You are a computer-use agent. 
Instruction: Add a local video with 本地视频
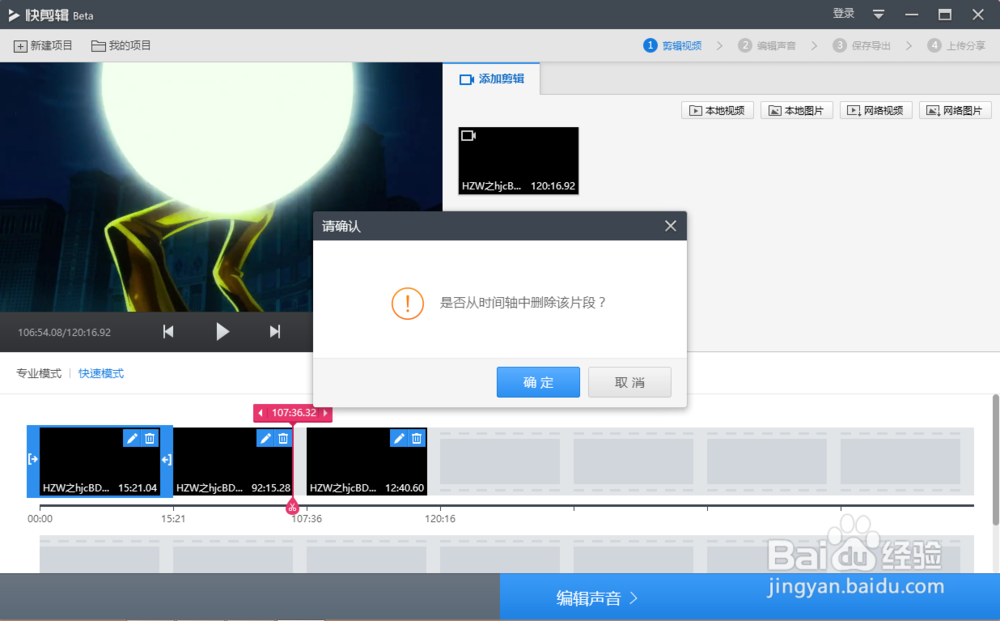[x=717, y=110]
